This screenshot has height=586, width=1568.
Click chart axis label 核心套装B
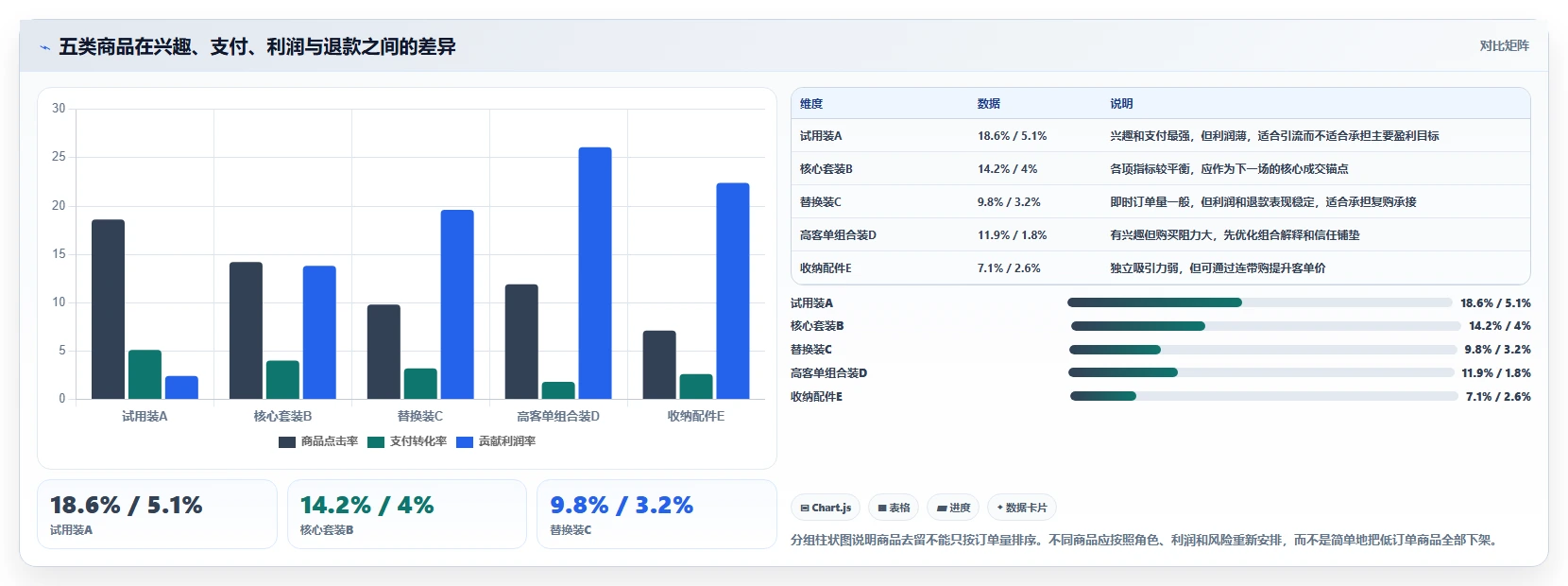(x=282, y=416)
